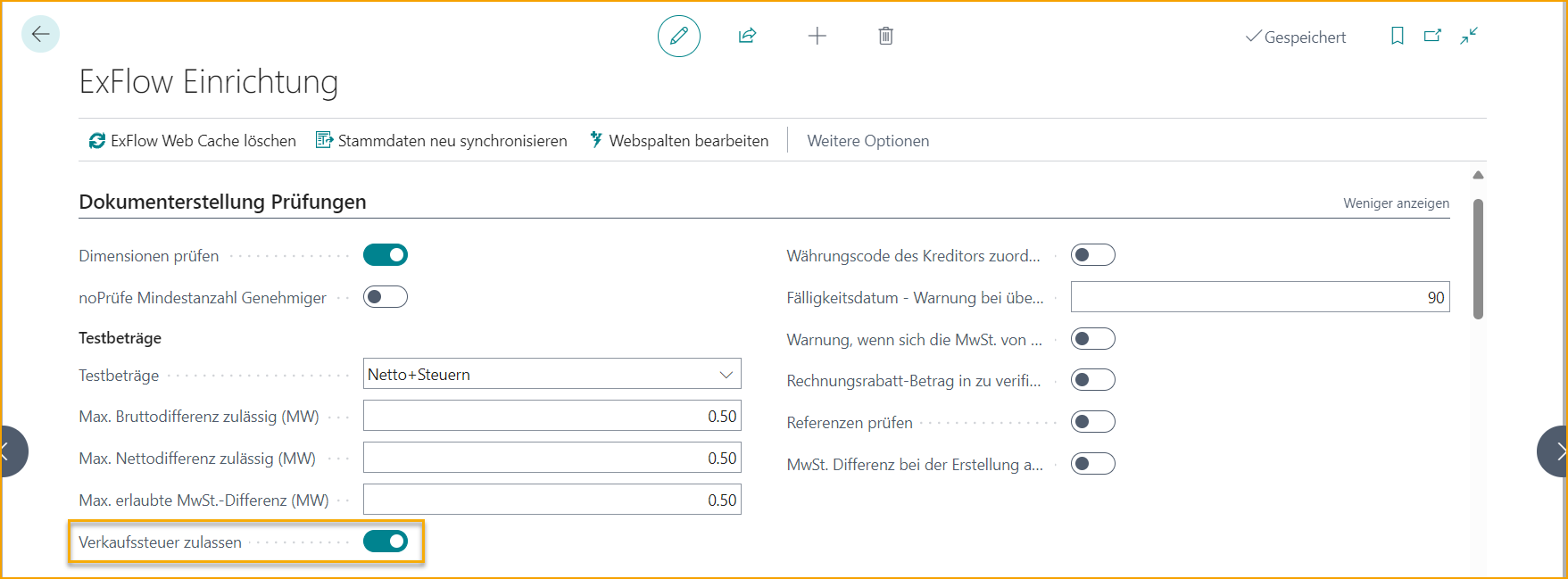1568x579 pixels.
Task: Click the Webspalten bearbeiten icon
Action: coord(595,140)
